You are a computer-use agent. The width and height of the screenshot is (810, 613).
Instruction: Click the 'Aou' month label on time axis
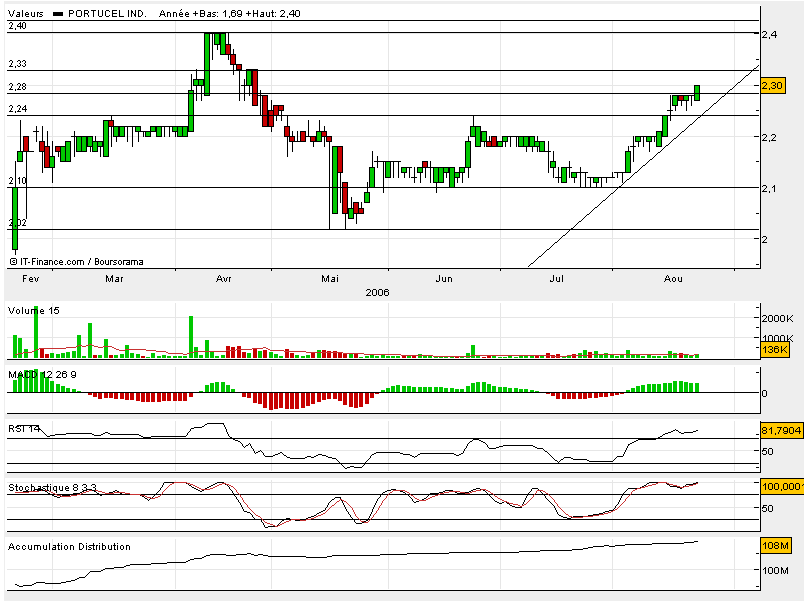point(673,279)
